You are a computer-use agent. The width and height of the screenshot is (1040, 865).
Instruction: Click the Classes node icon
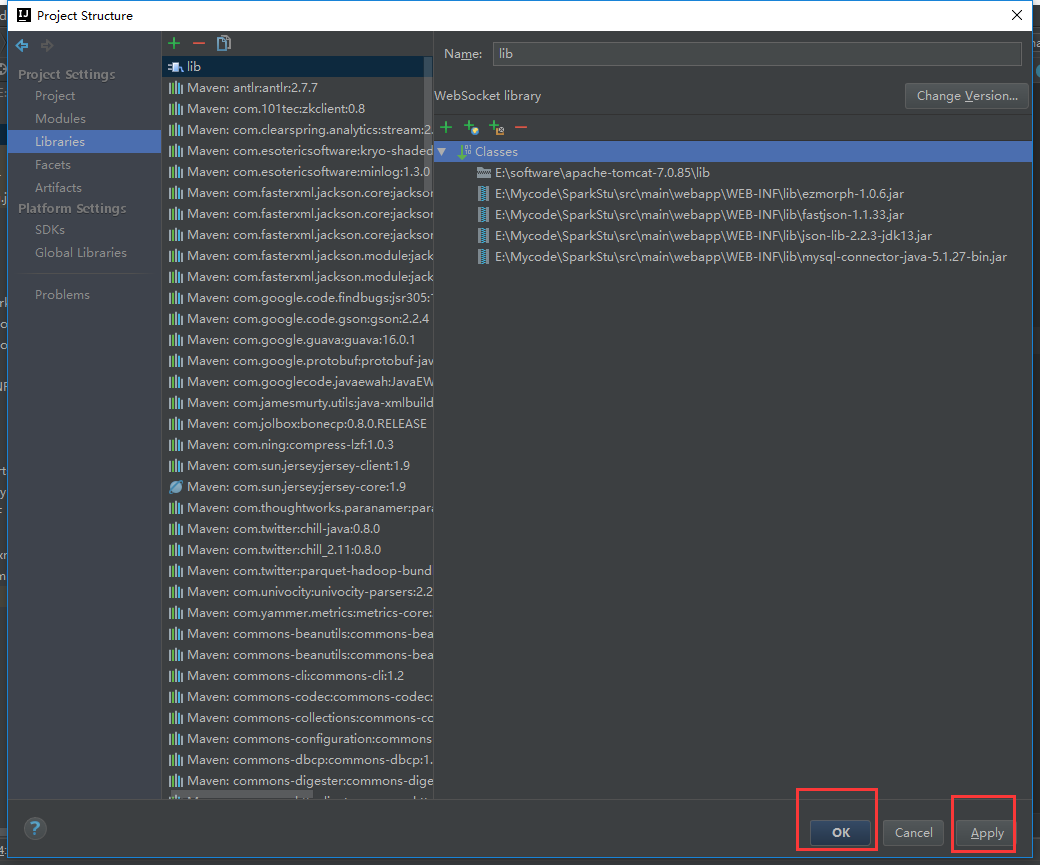(464, 151)
